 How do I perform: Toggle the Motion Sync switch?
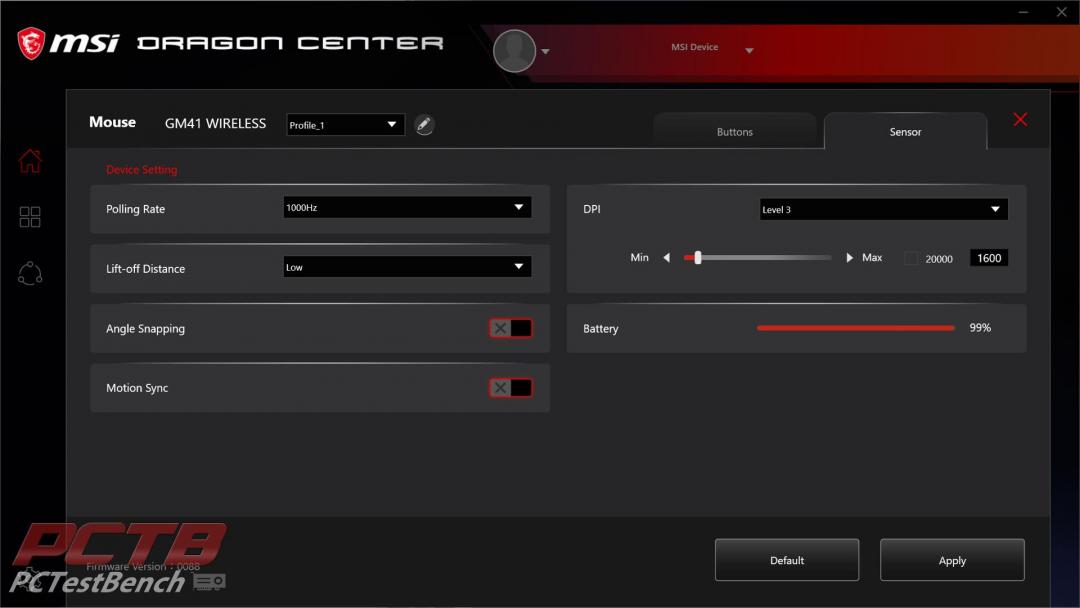(510, 388)
